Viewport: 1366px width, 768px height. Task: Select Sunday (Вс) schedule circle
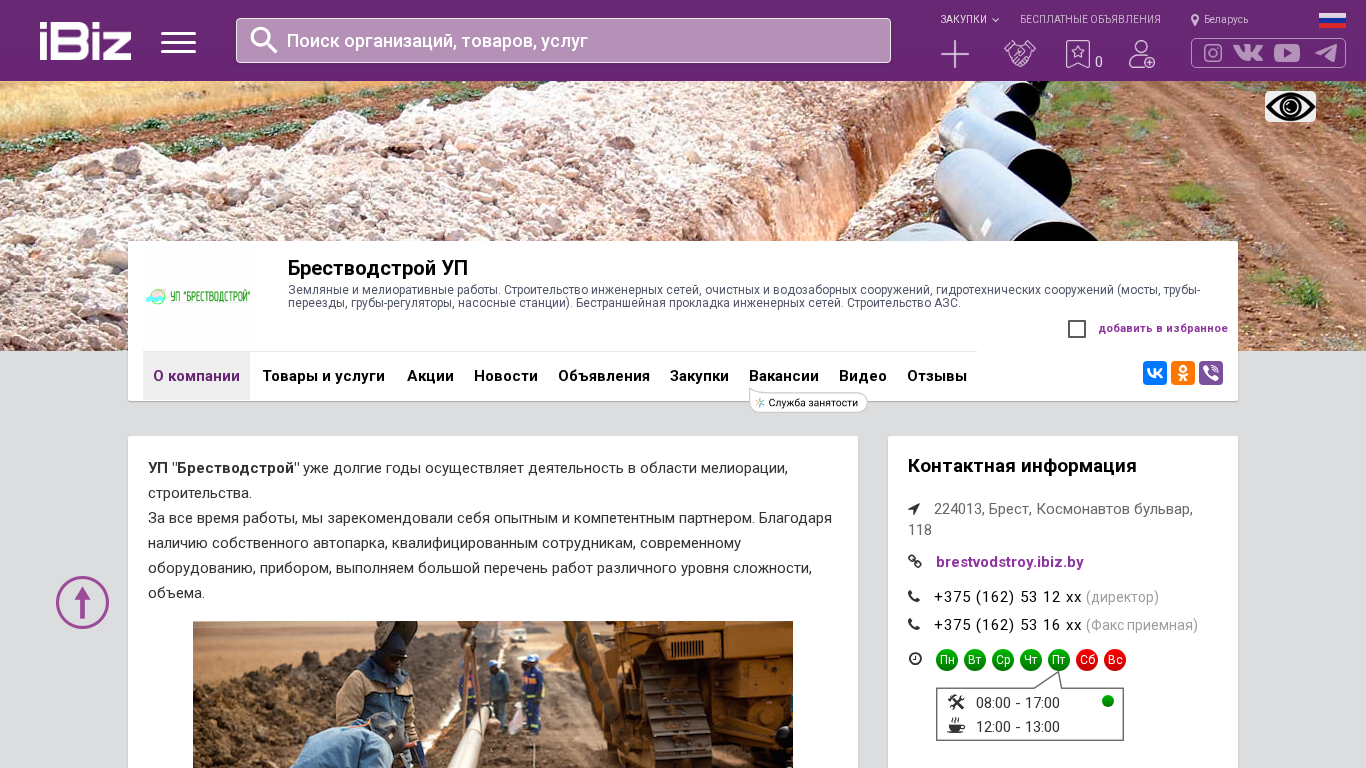click(1115, 660)
